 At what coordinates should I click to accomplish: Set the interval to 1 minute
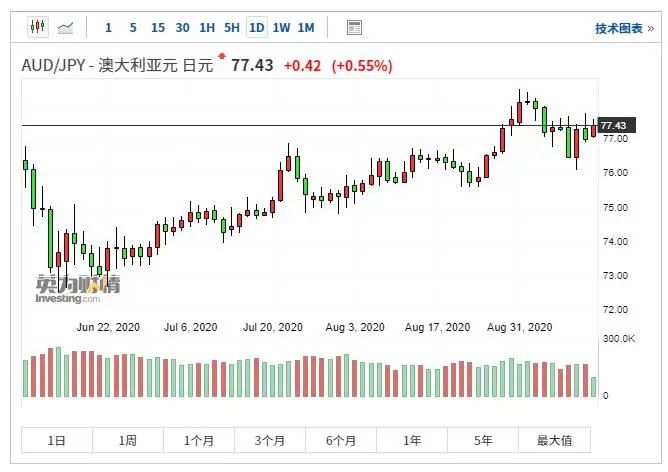click(108, 28)
